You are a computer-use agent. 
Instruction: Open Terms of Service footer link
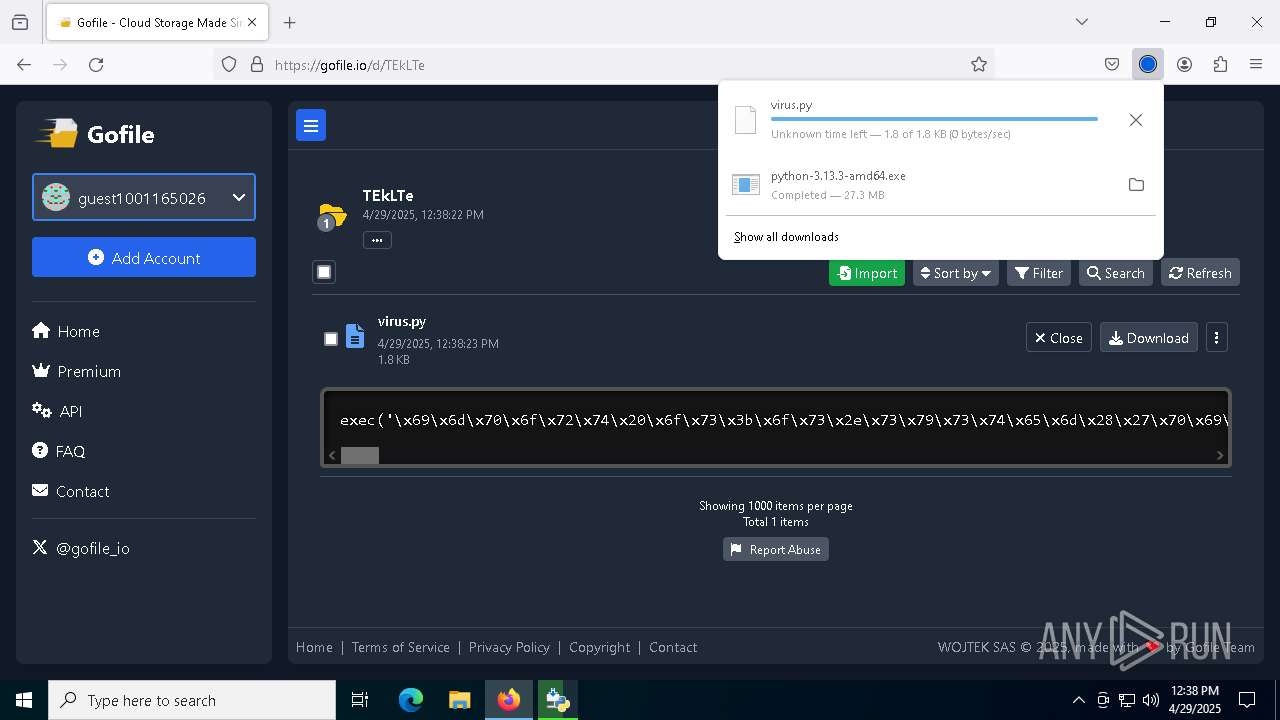point(400,647)
